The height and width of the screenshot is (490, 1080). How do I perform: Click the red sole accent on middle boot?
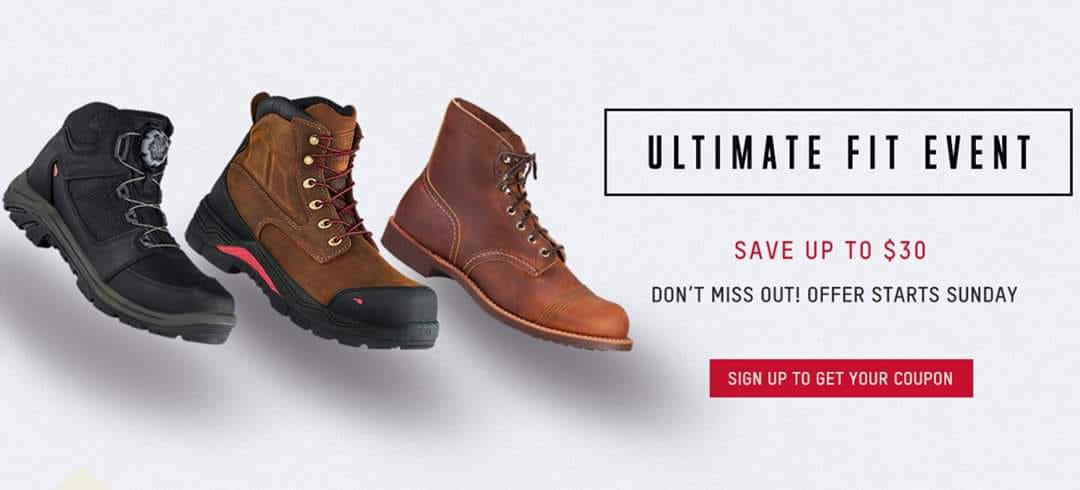coord(250,265)
